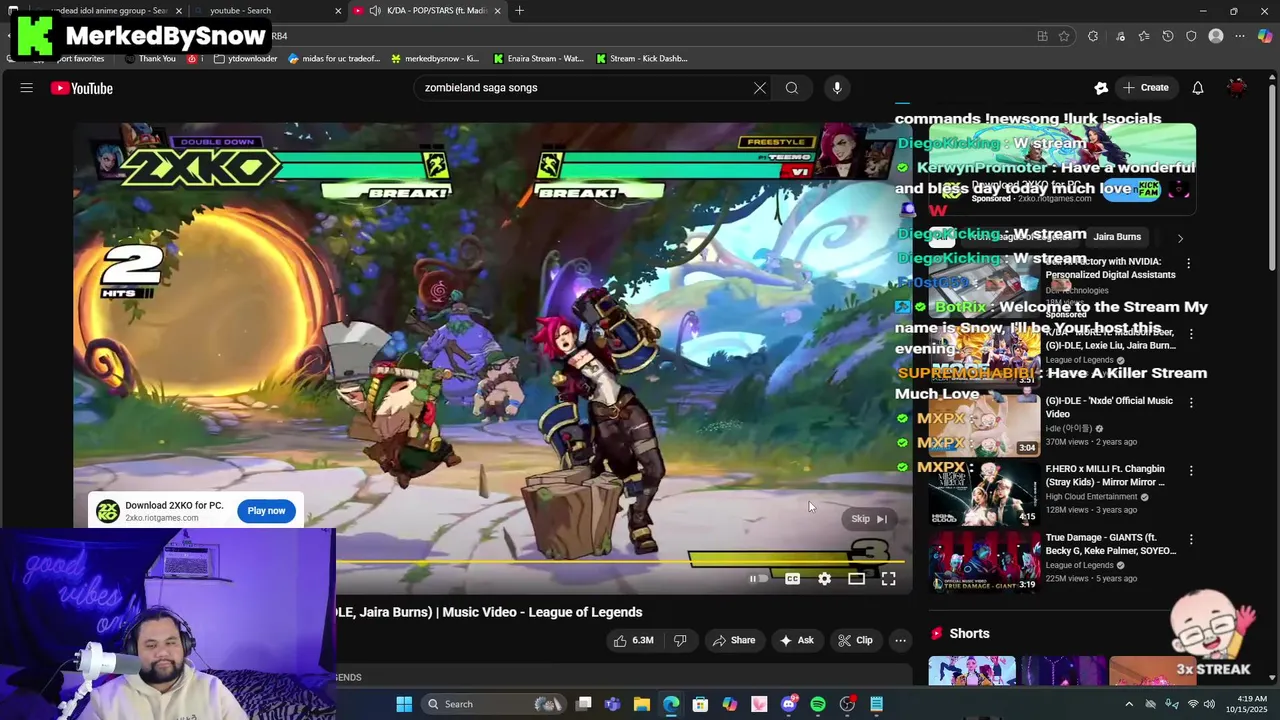Screen dimensions: 1280x720
Task: Skip the 2XKO video ad
Action: (x=869, y=519)
